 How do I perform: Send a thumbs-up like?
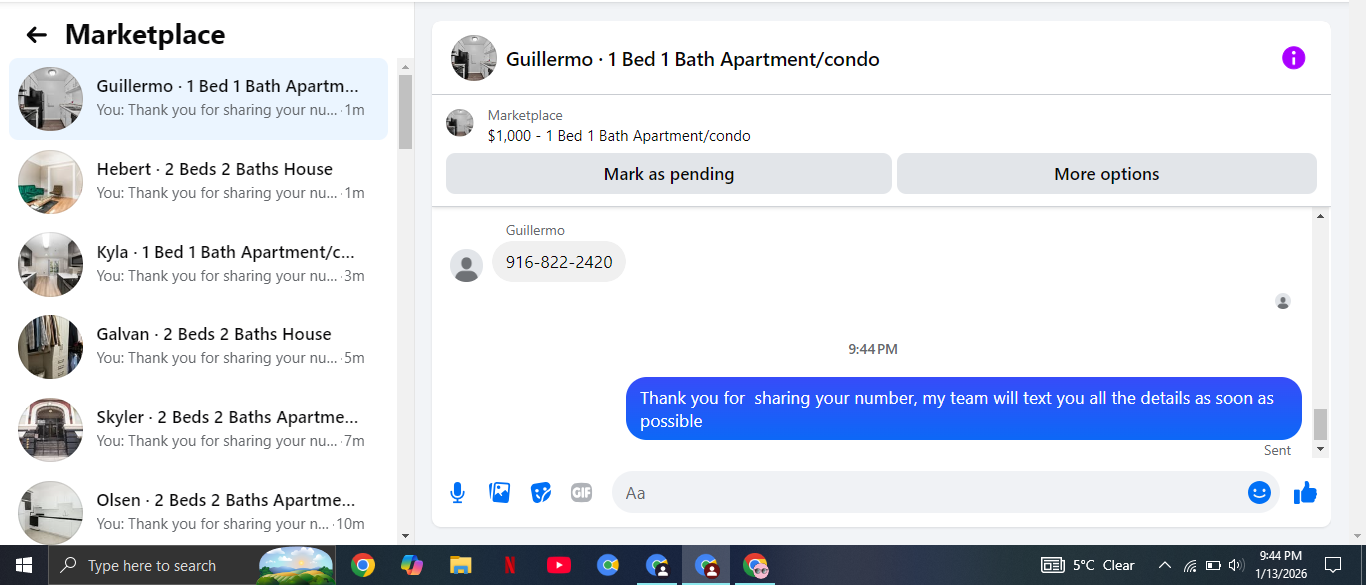(x=1305, y=492)
